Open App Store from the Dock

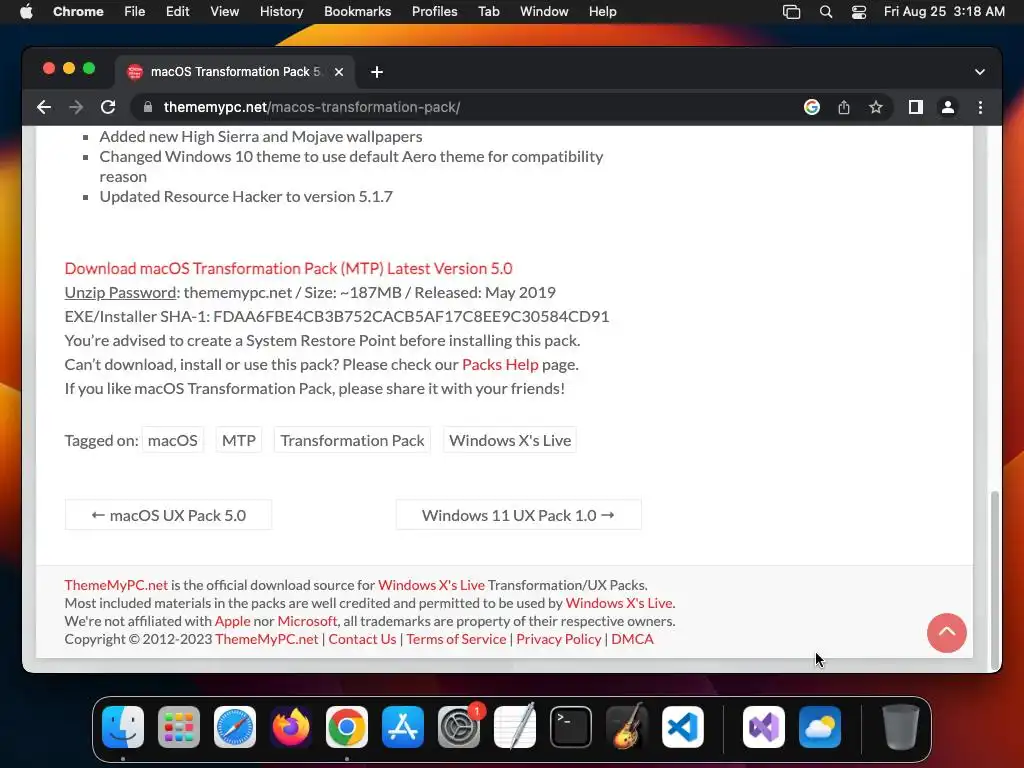point(403,727)
